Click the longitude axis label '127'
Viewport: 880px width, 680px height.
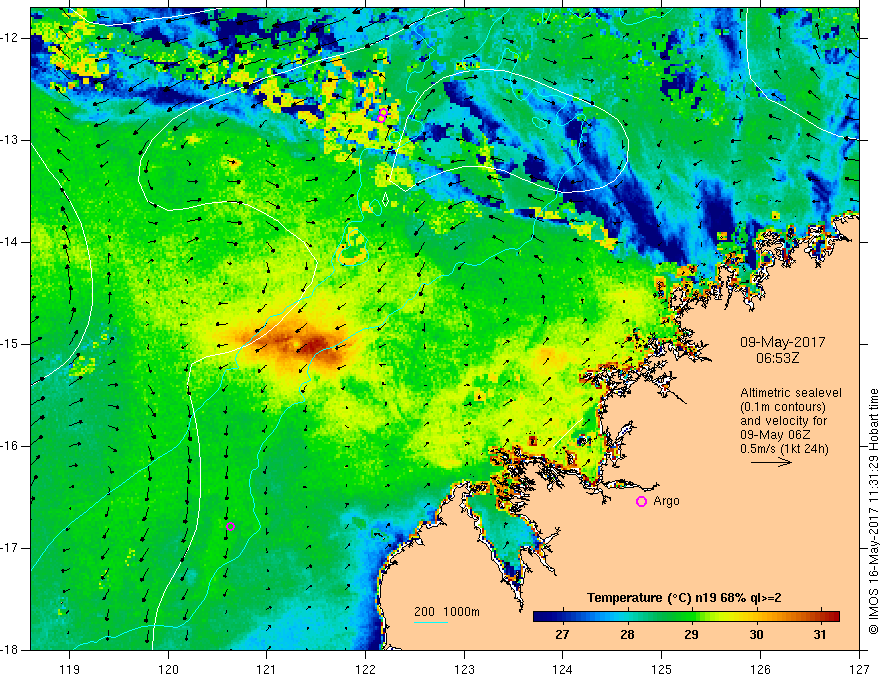click(859, 670)
